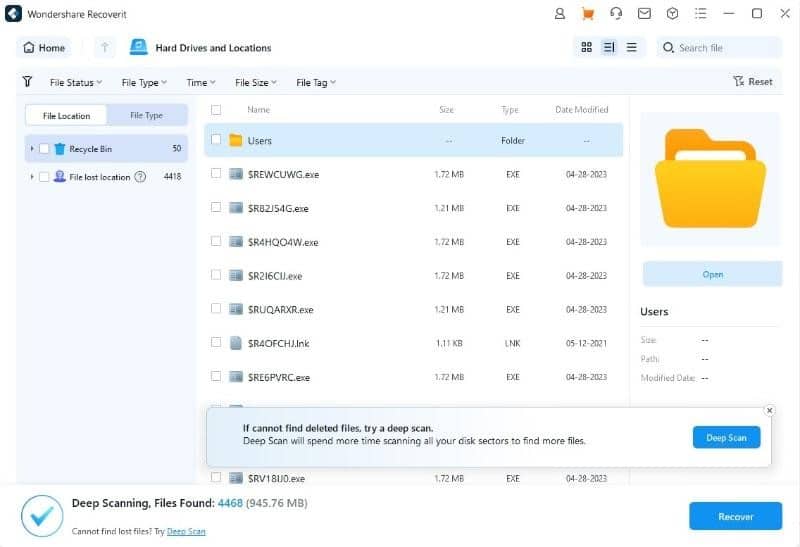The width and height of the screenshot is (800, 547).
Task: Select the File Type tab
Action: tap(146, 115)
